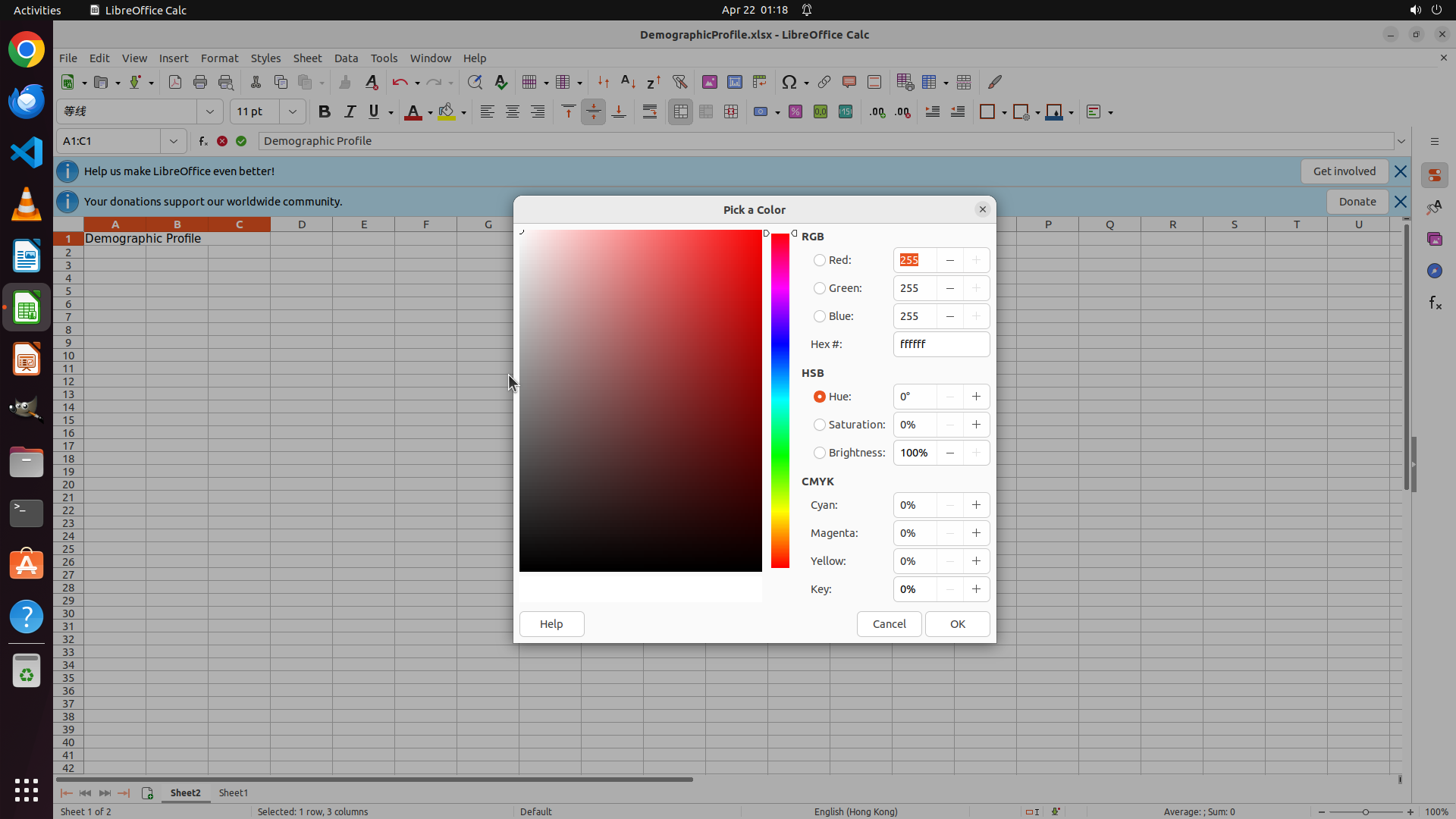Click the Print toolbar icon
The height and width of the screenshot is (819, 1456).
point(200,82)
